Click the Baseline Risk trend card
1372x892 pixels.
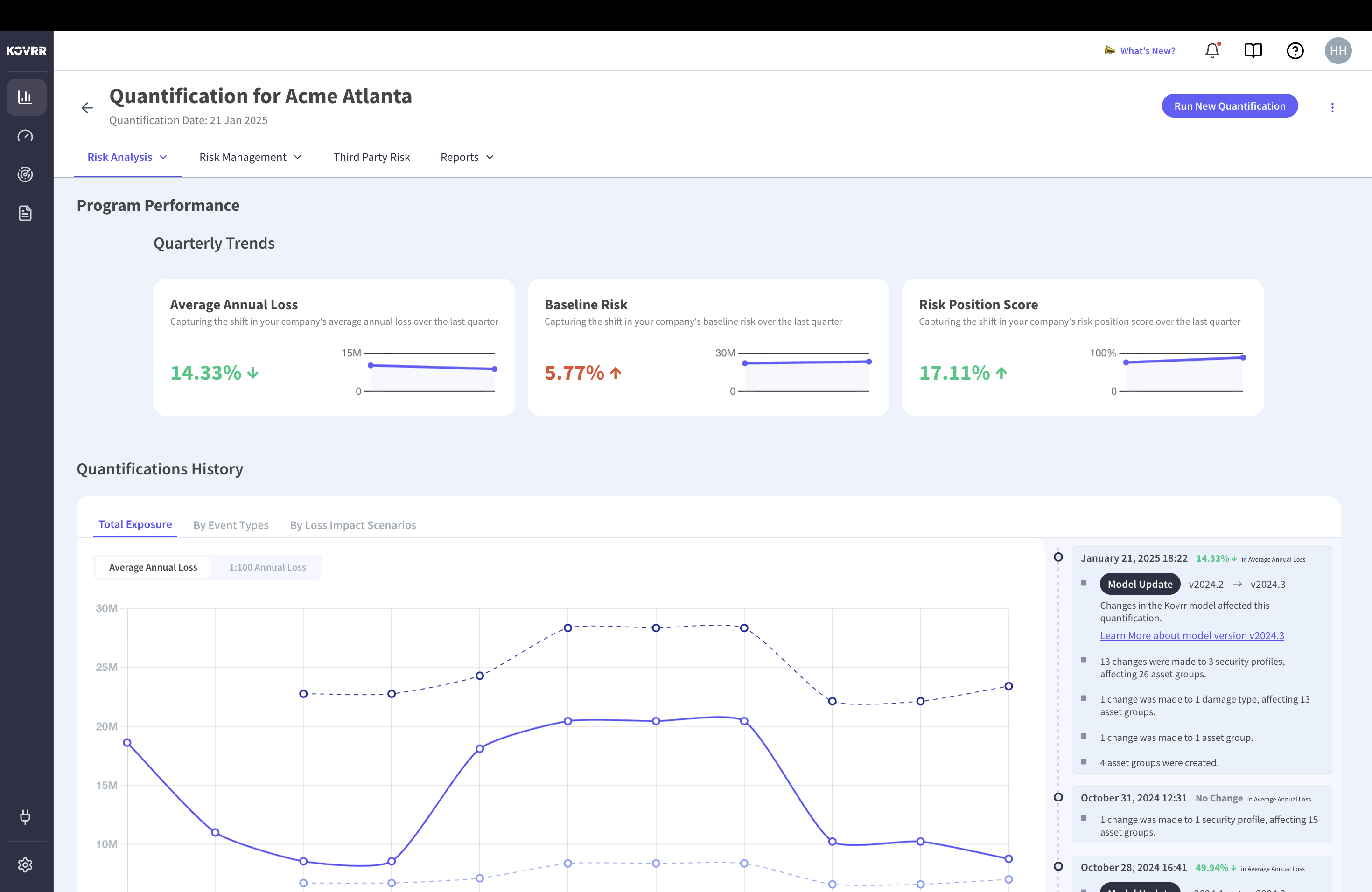pos(708,348)
